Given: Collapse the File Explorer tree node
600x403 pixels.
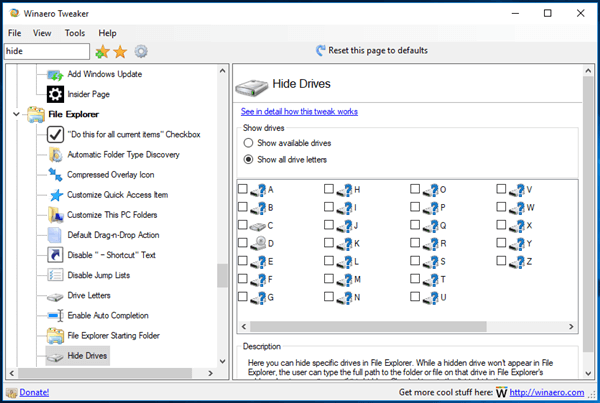Looking at the screenshot, I should coord(16,114).
